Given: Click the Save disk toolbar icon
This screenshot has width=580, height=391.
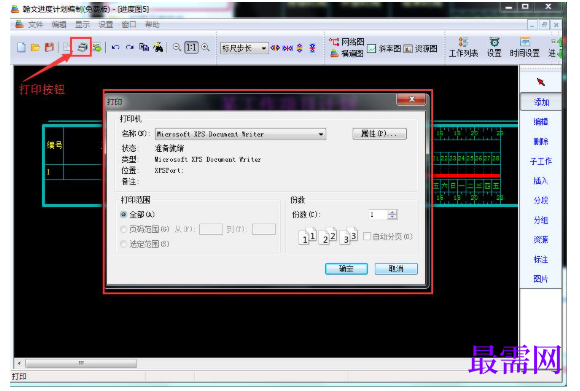Looking at the screenshot, I should [49, 47].
